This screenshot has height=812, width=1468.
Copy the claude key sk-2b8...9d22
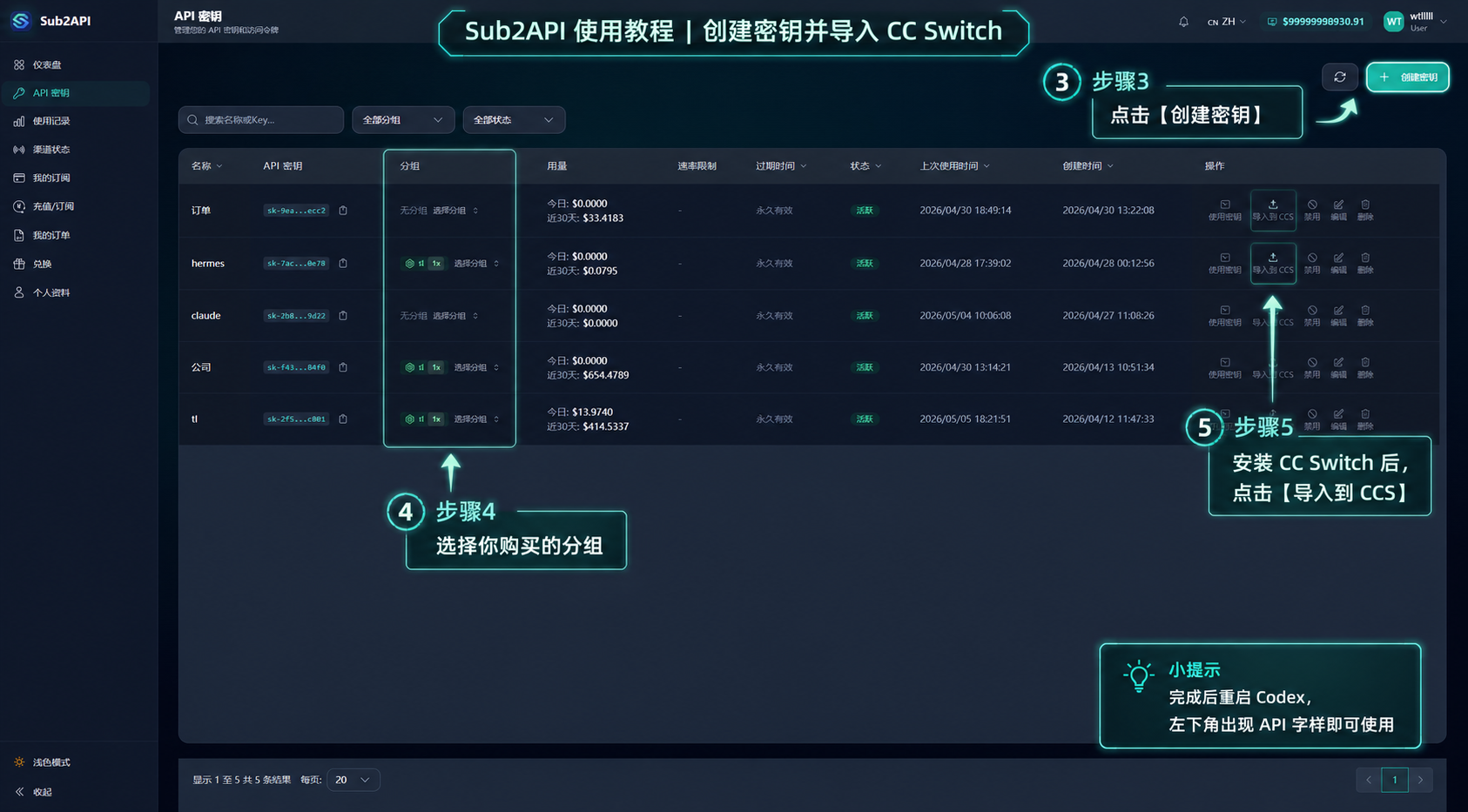pos(343,316)
